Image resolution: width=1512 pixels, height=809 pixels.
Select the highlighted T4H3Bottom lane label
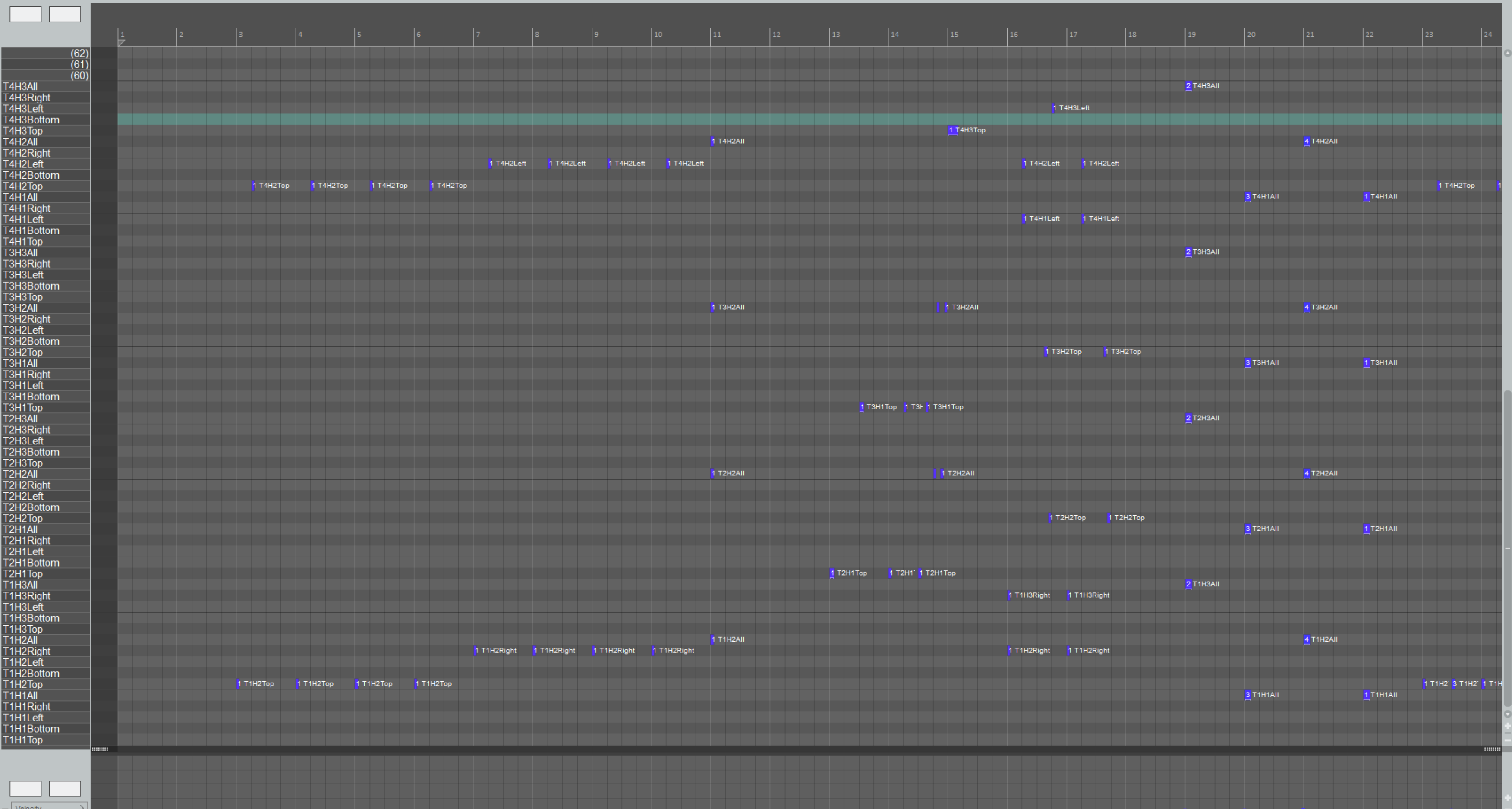(x=31, y=120)
